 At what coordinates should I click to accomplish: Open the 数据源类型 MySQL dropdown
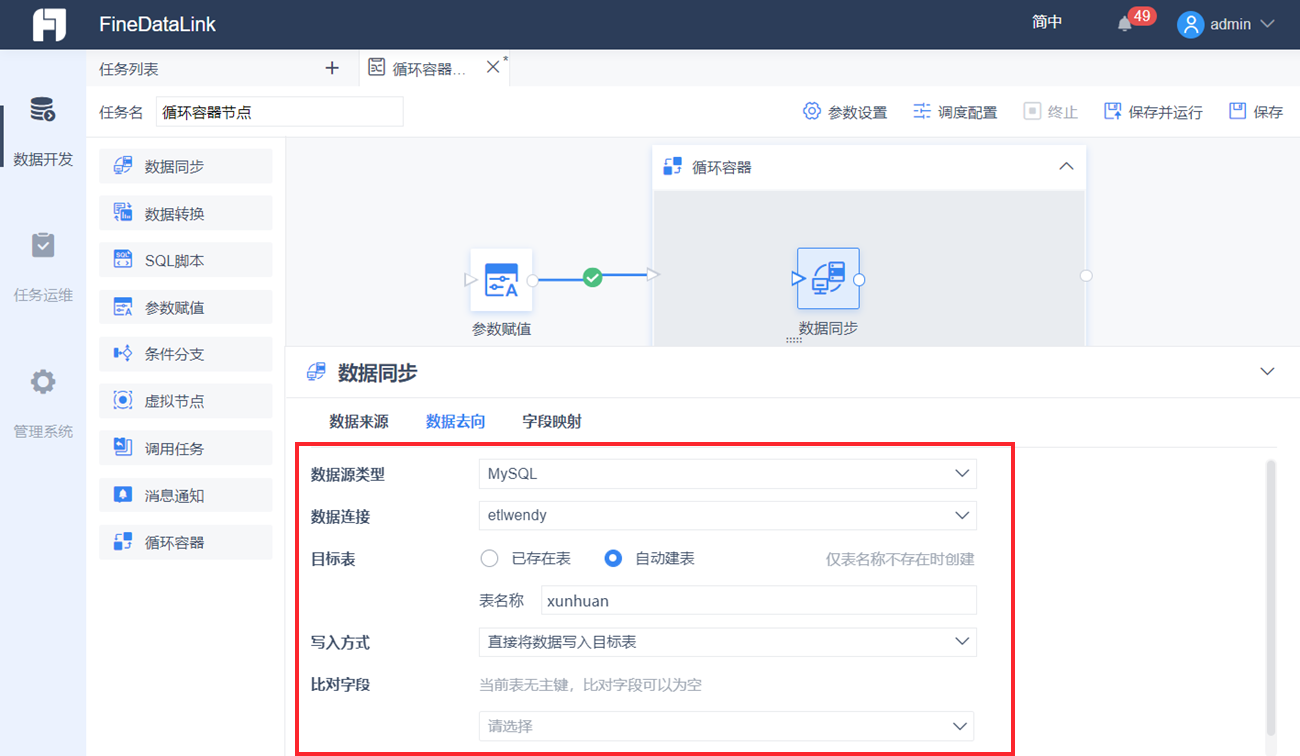click(727, 474)
